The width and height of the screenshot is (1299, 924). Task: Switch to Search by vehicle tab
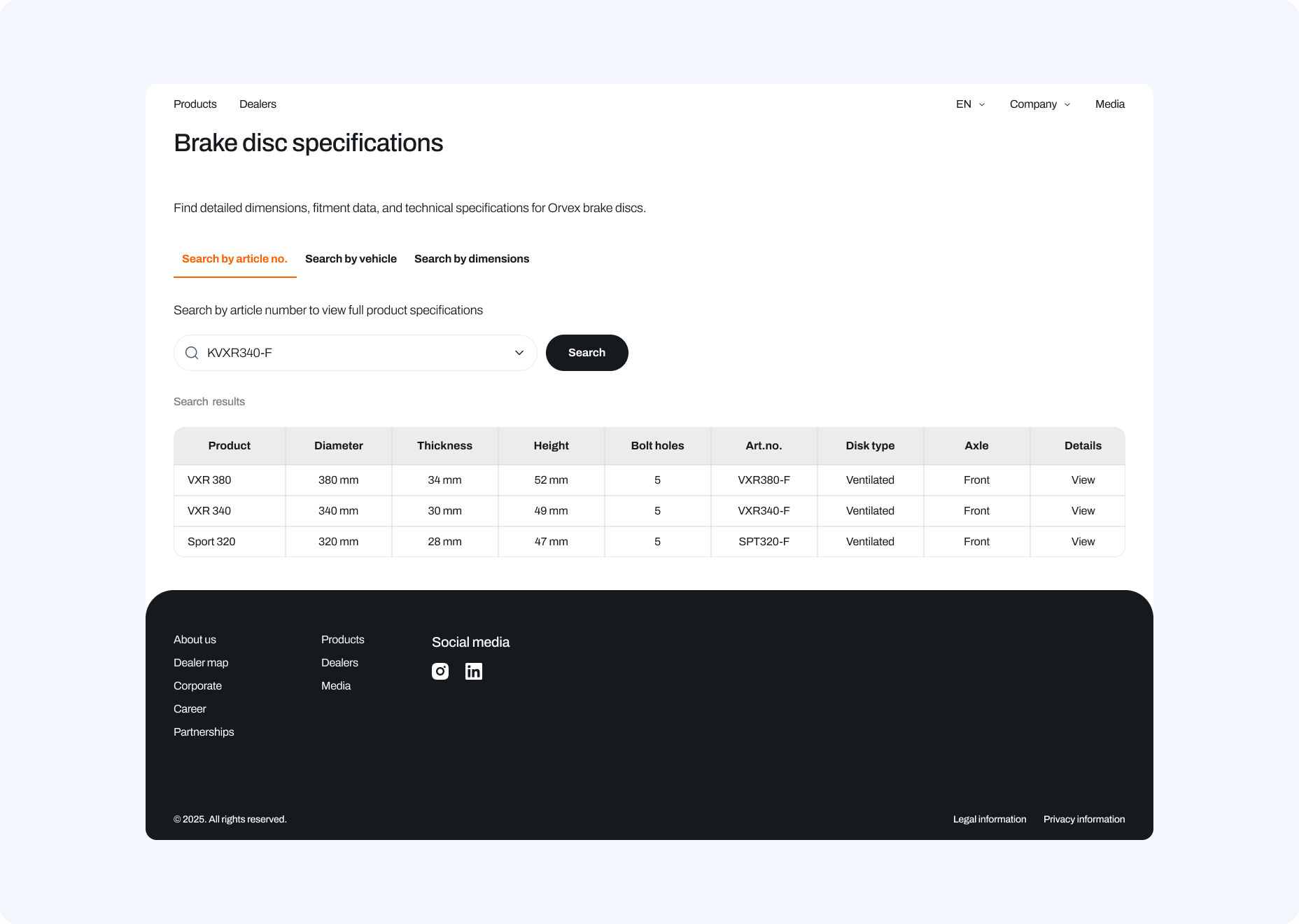[351, 259]
